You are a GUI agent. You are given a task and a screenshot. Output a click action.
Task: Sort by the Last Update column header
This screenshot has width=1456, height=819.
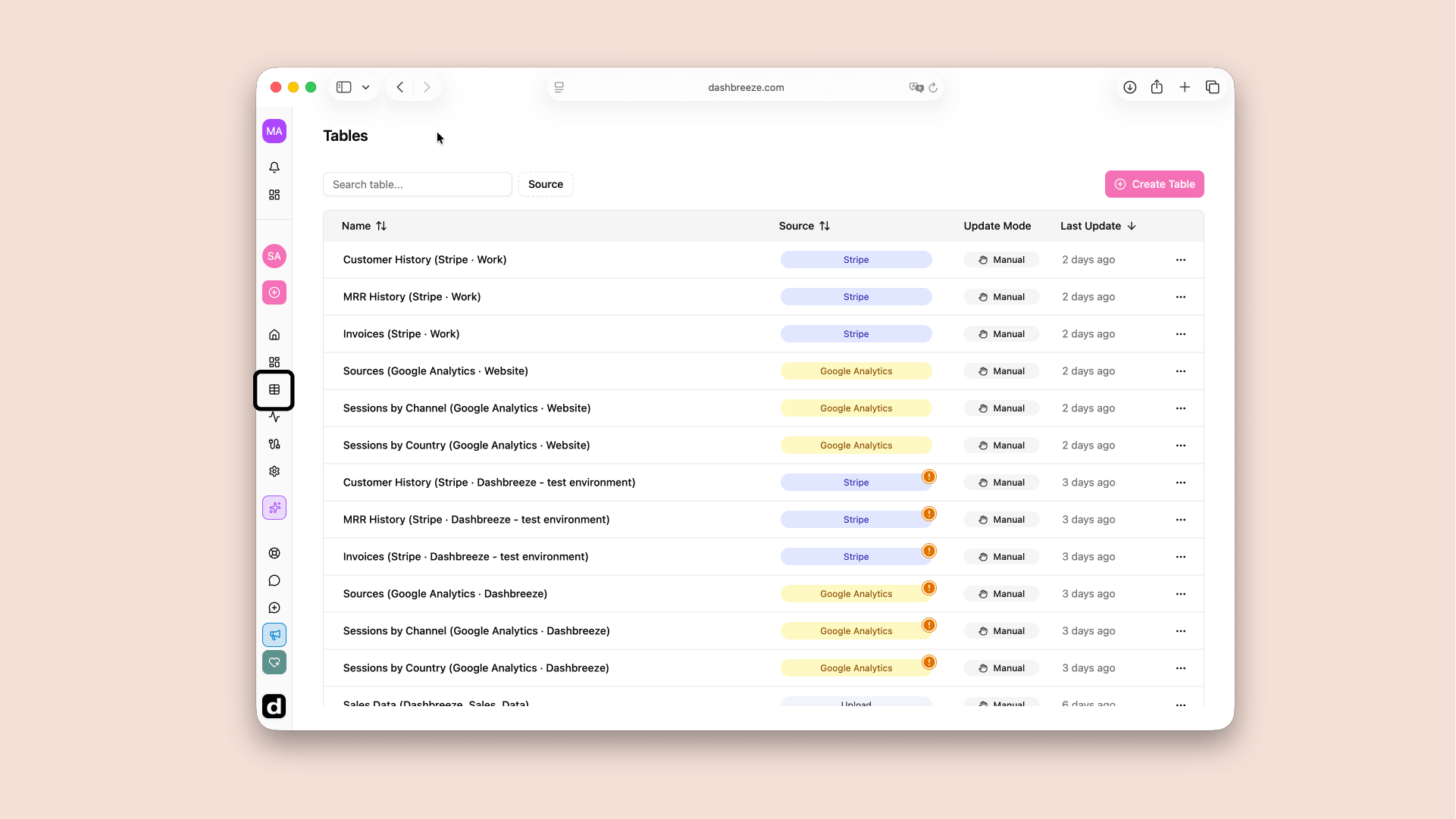pyautogui.click(x=1098, y=226)
